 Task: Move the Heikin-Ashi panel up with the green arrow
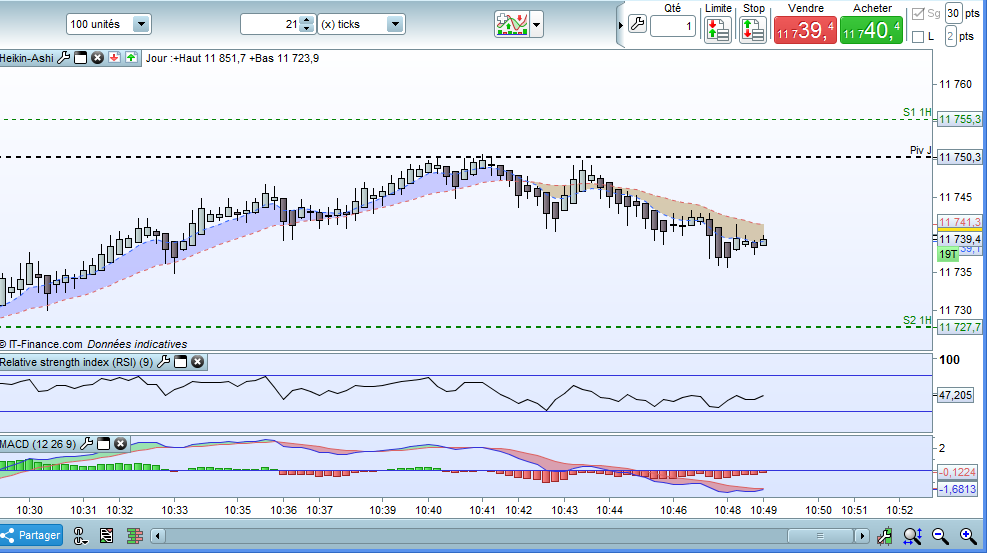click(131, 58)
